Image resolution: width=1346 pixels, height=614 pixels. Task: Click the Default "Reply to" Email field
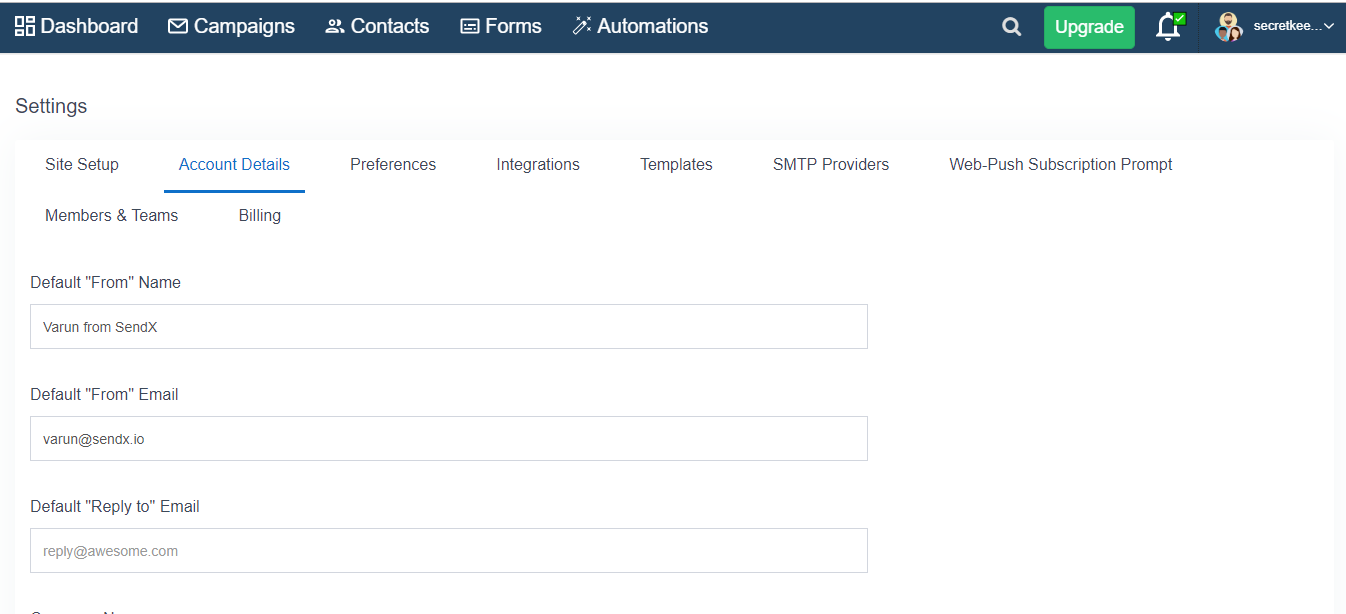point(448,551)
